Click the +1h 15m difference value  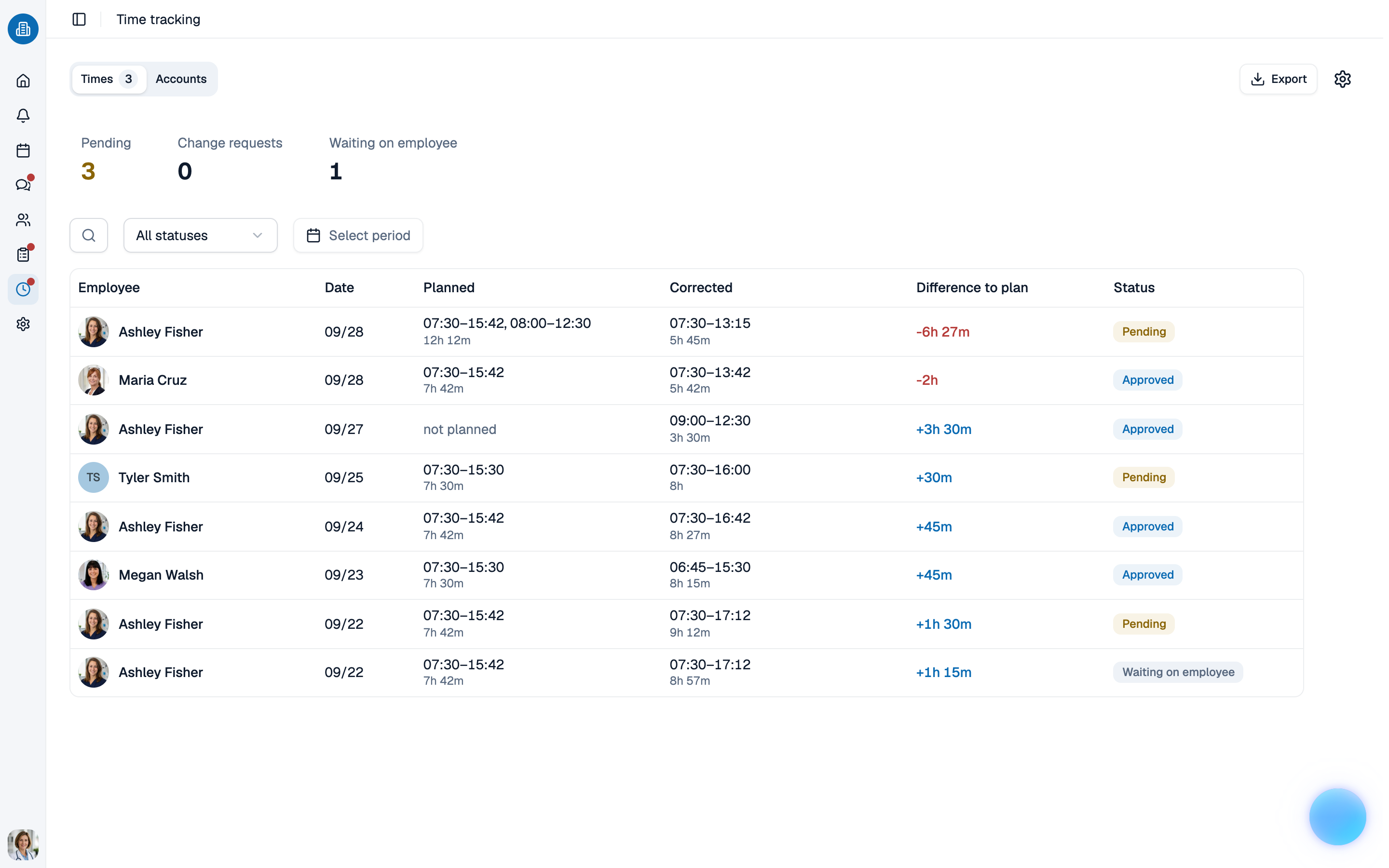(x=943, y=672)
